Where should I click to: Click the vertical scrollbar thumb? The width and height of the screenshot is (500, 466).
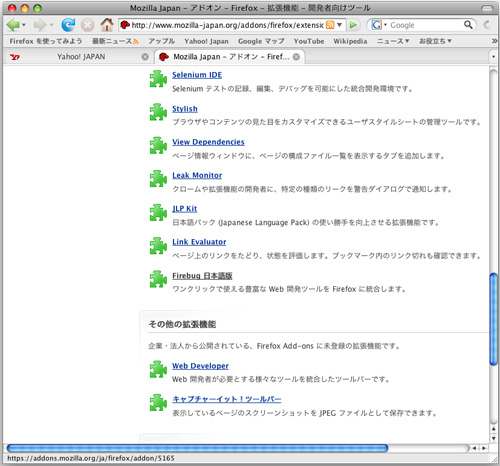[494, 319]
